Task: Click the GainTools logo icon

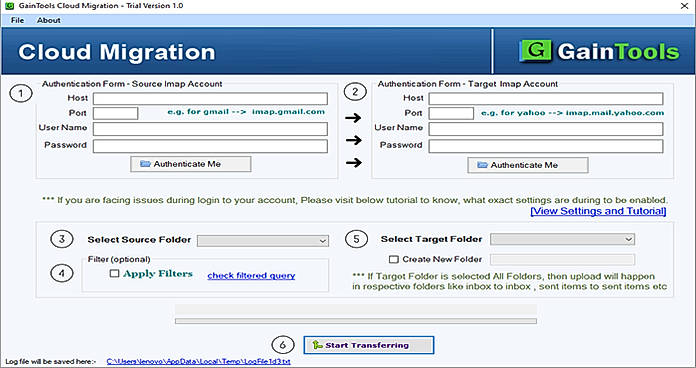Action: pyautogui.click(x=536, y=51)
